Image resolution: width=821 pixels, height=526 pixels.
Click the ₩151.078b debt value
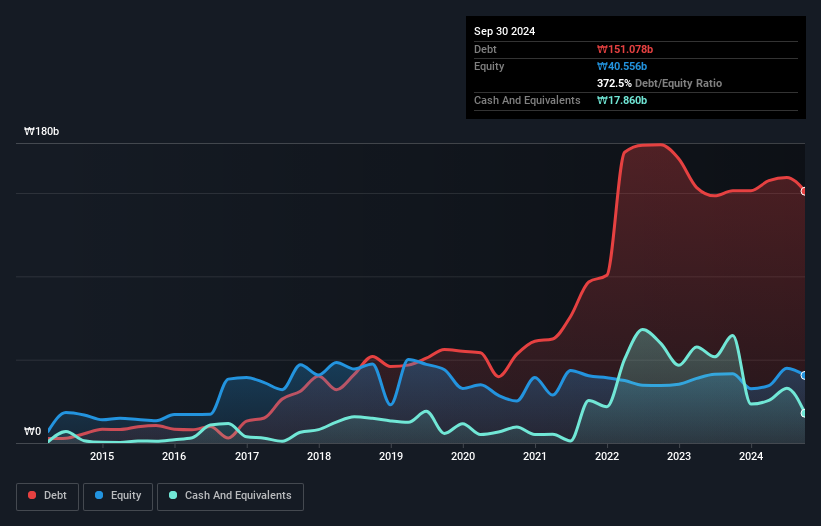[x=625, y=49]
